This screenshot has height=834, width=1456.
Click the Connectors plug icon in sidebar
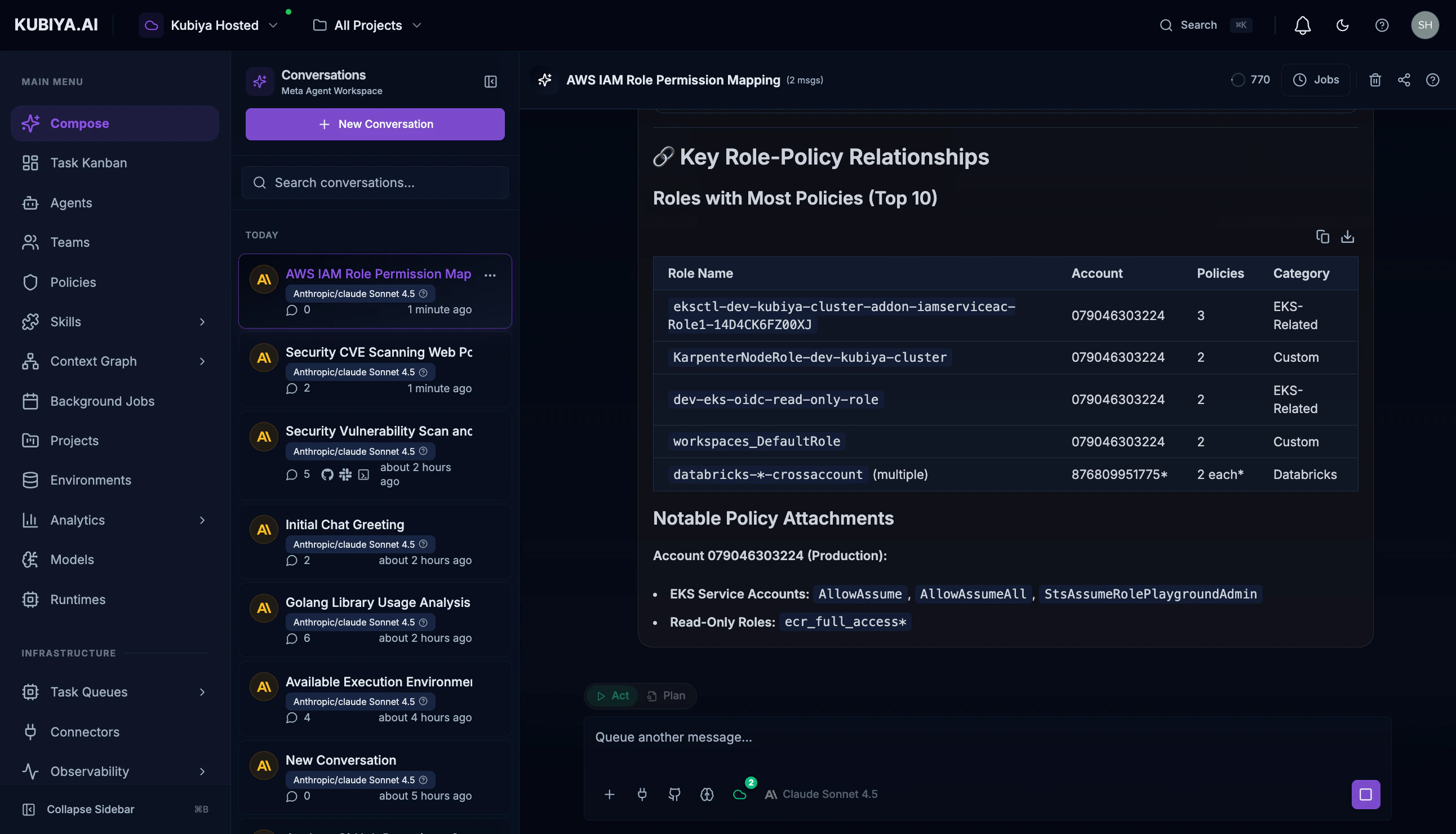tap(30, 731)
